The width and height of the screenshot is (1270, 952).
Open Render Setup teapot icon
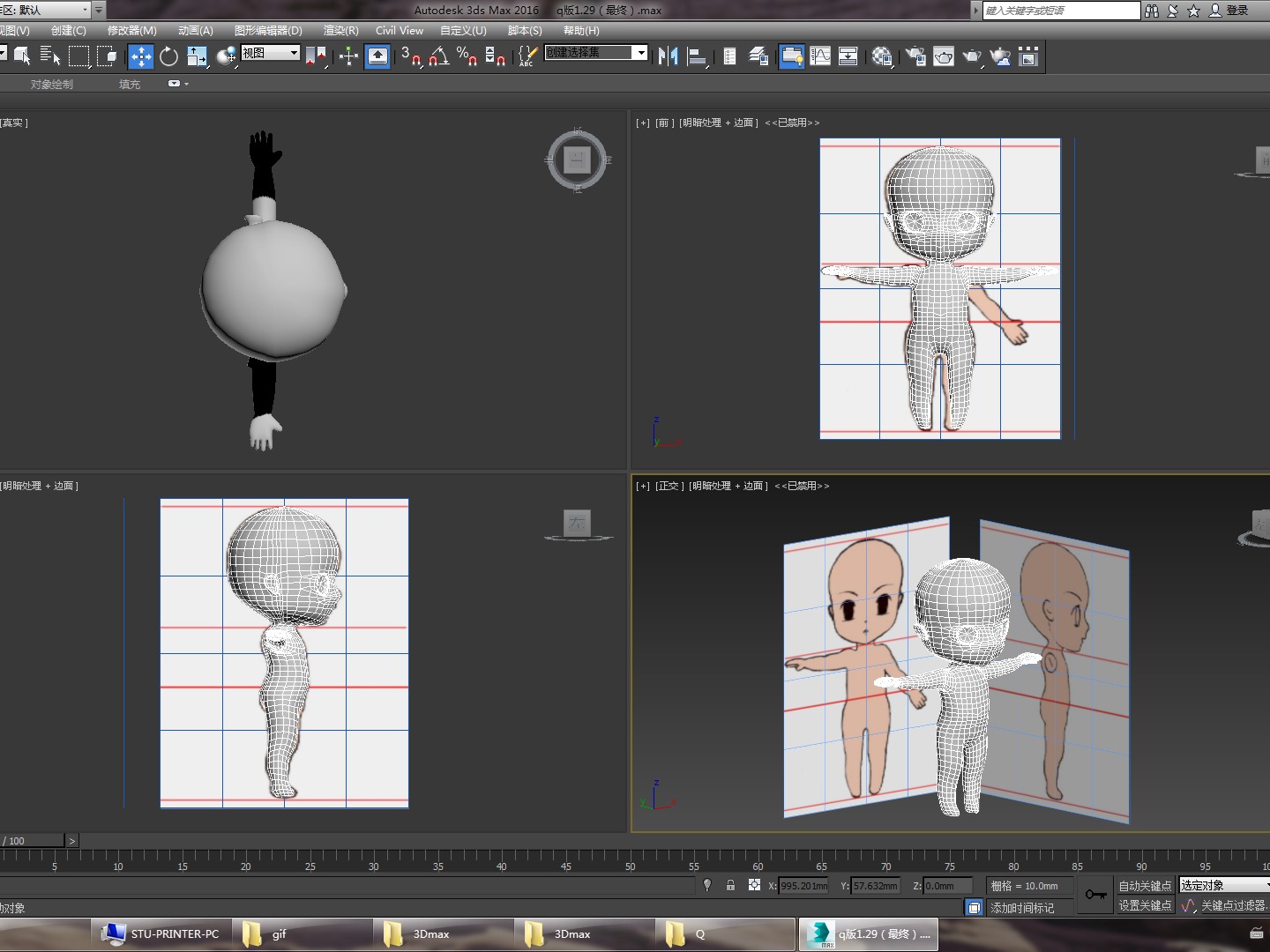[915, 57]
